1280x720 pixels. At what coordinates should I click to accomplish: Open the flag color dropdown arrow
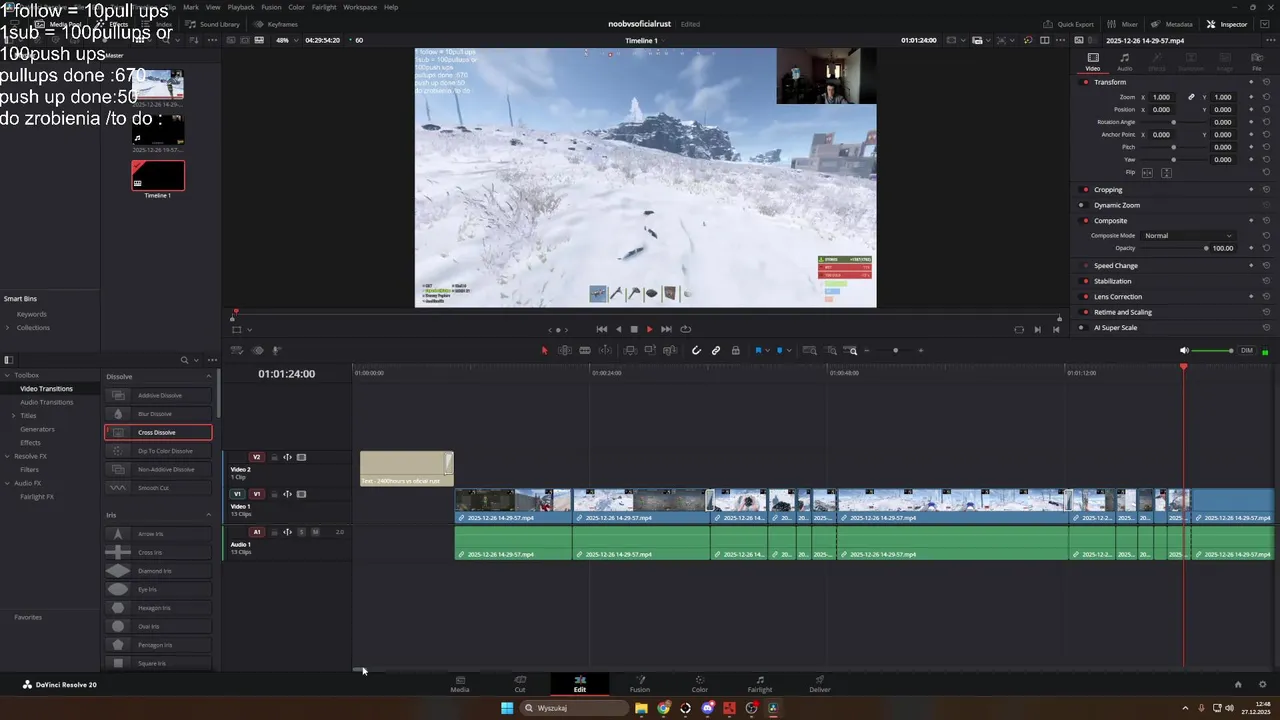click(x=768, y=351)
